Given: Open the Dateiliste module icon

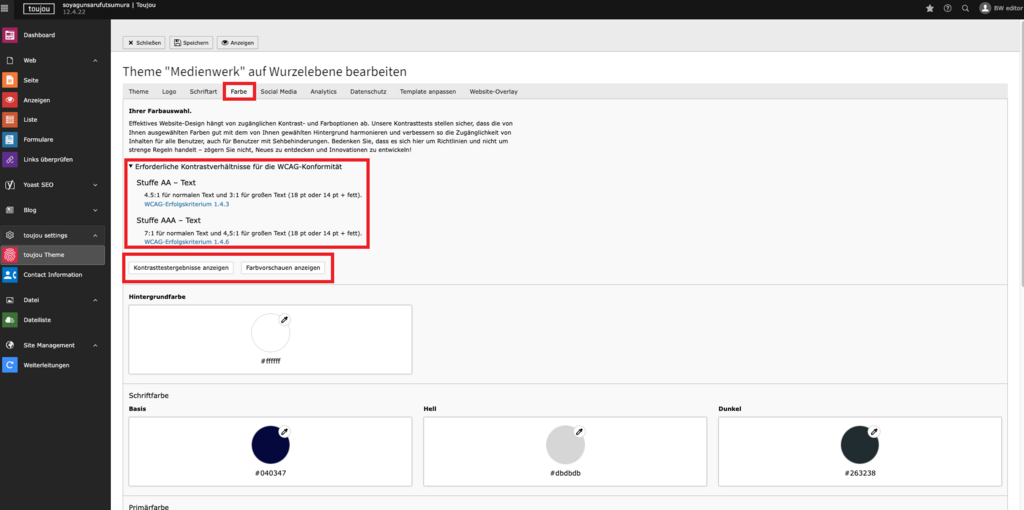Looking at the screenshot, I should coord(10,319).
